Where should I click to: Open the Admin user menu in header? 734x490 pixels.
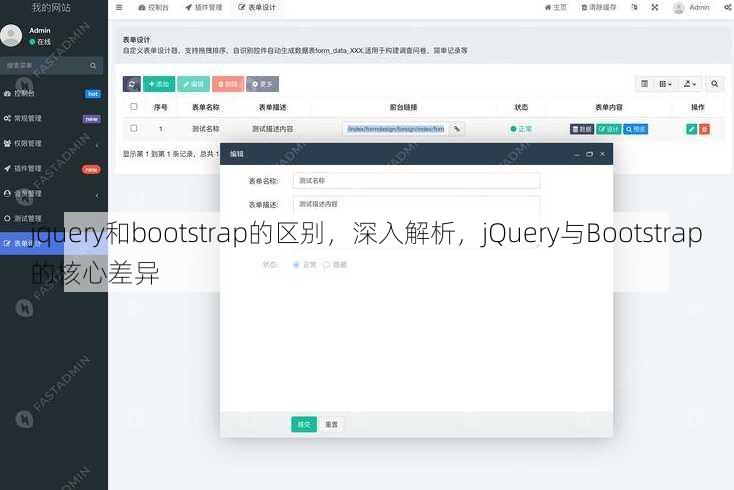691,7
